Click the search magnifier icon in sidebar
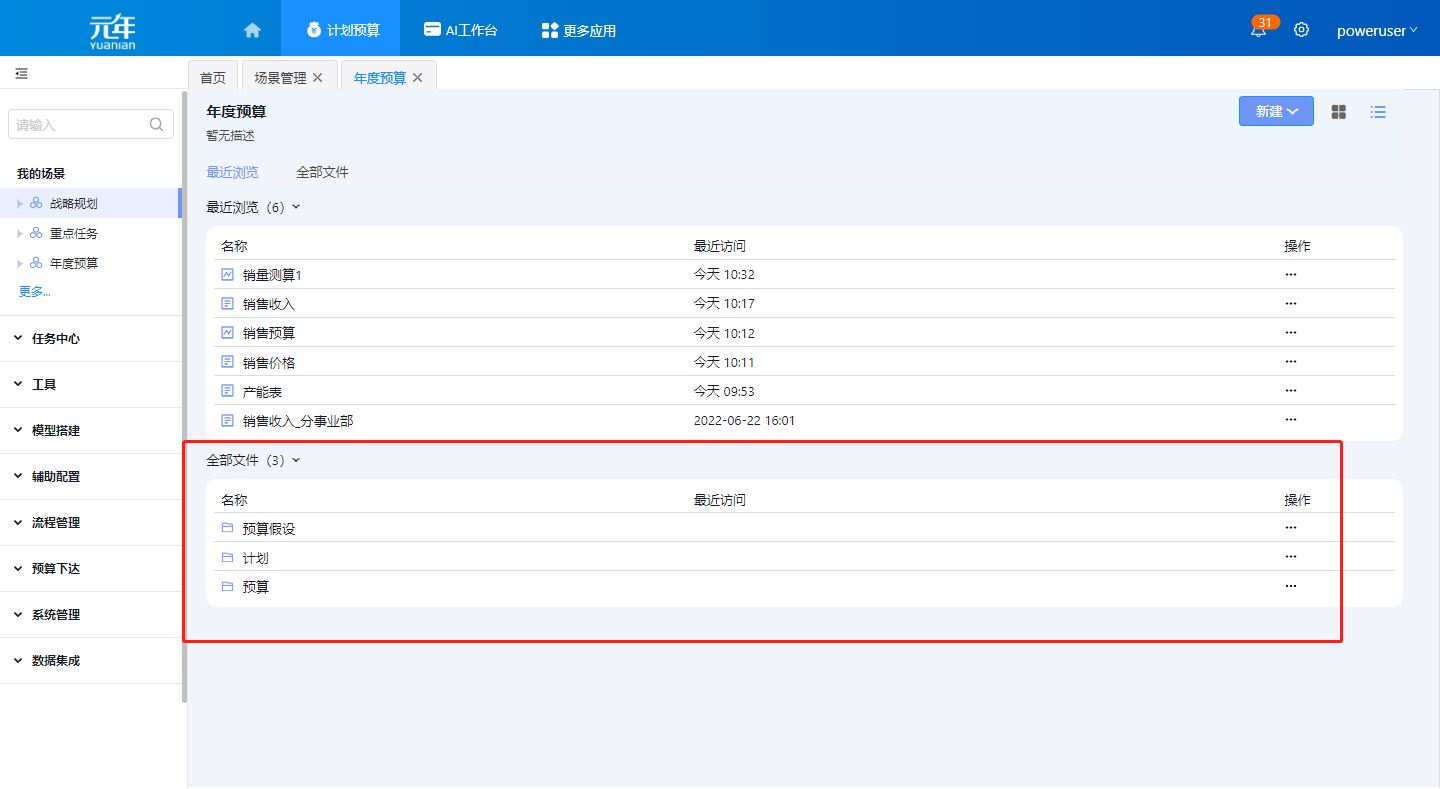Image resolution: width=1440 pixels, height=789 pixels. (x=156, y=125)
